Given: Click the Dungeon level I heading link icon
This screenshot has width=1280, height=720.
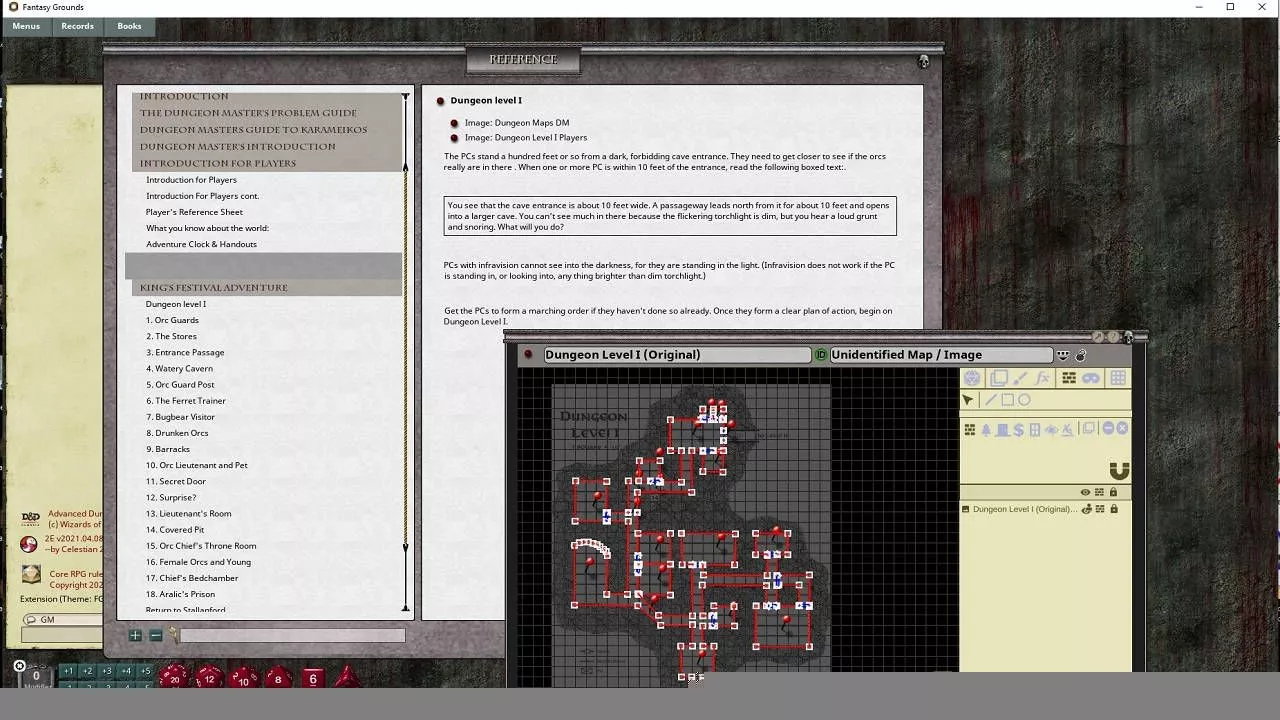Looking at the screenshot, I should [x=440, y=101].
